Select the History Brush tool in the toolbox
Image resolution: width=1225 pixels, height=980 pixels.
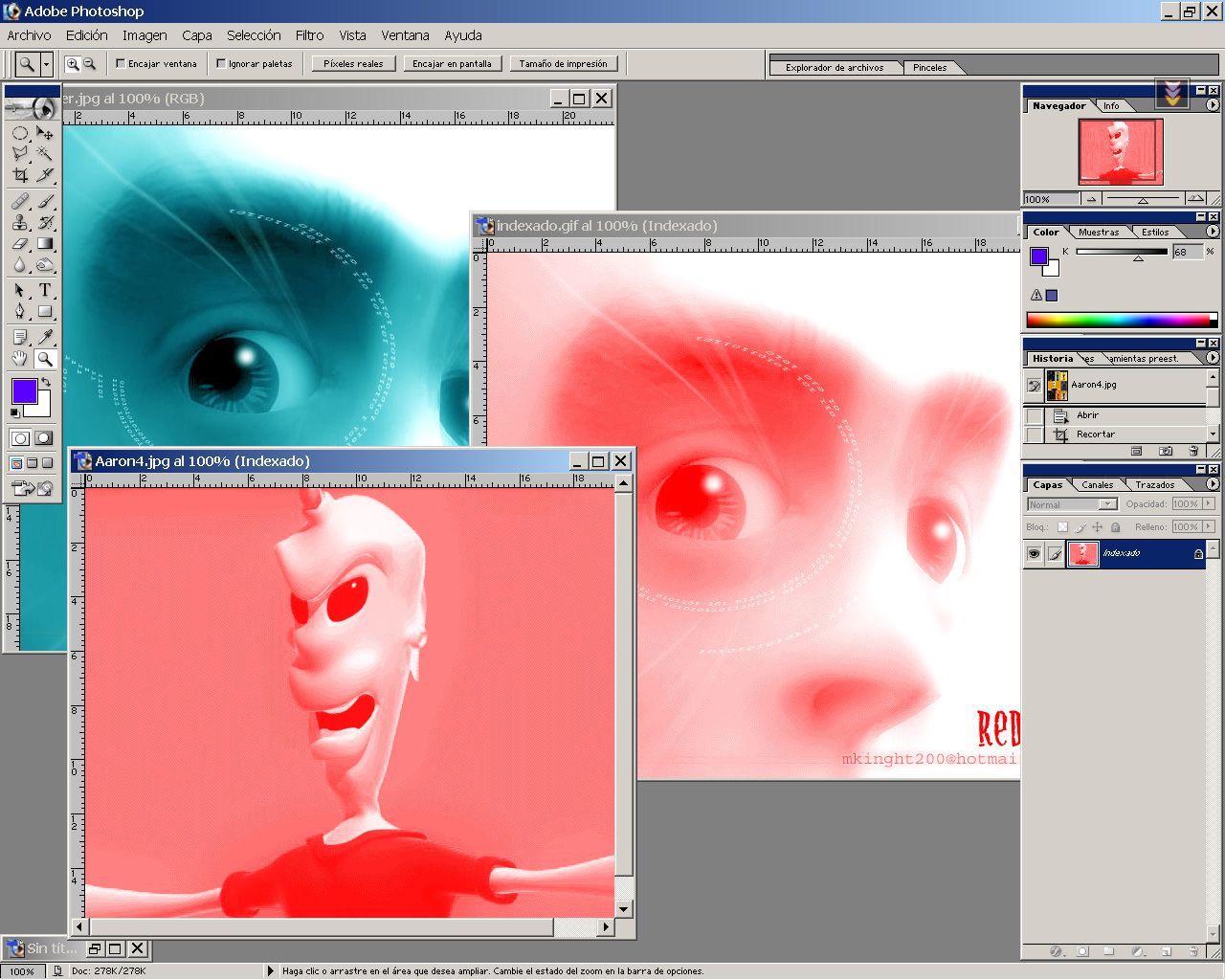point(45,223)
